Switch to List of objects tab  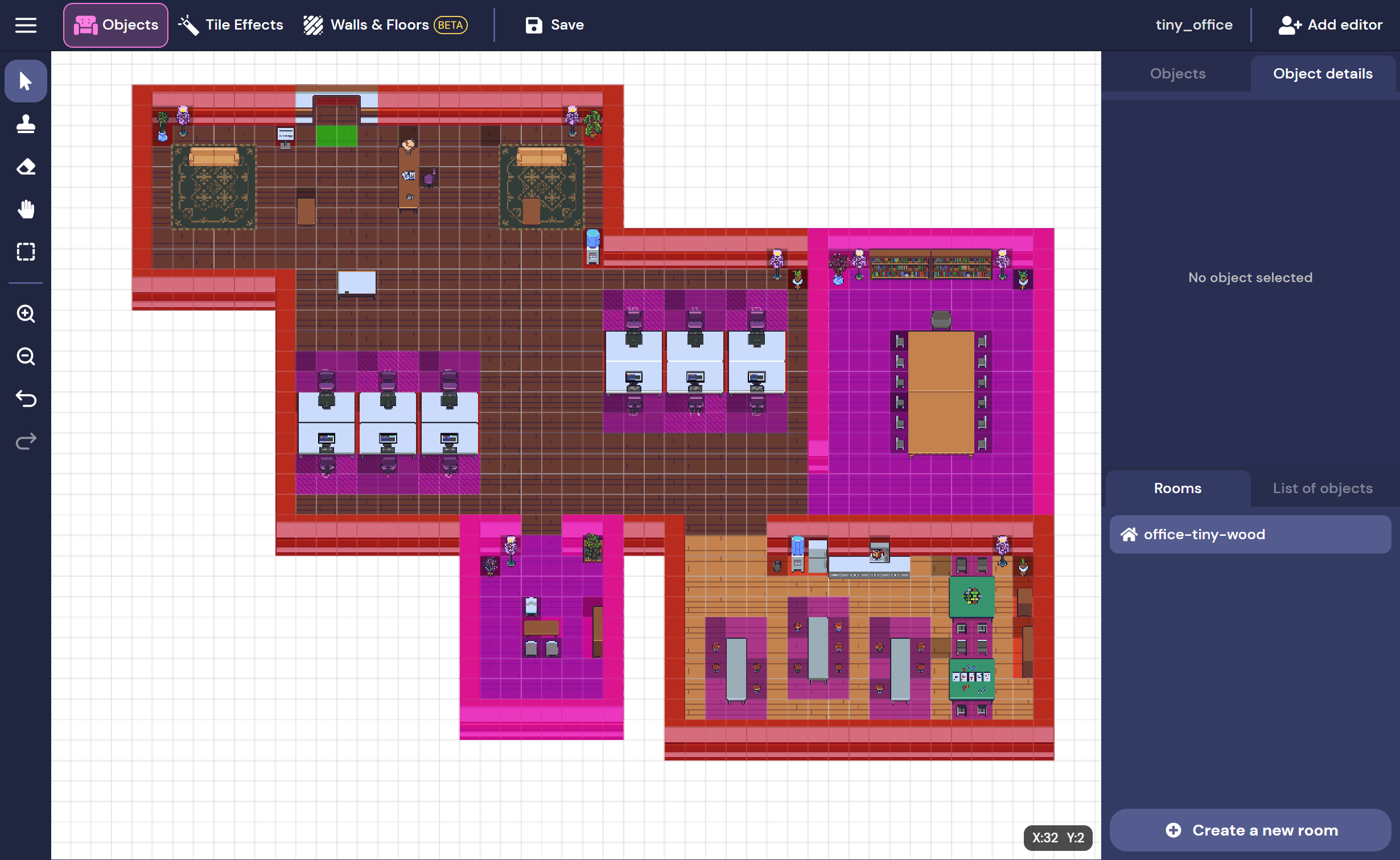(x=1322, y=489)
